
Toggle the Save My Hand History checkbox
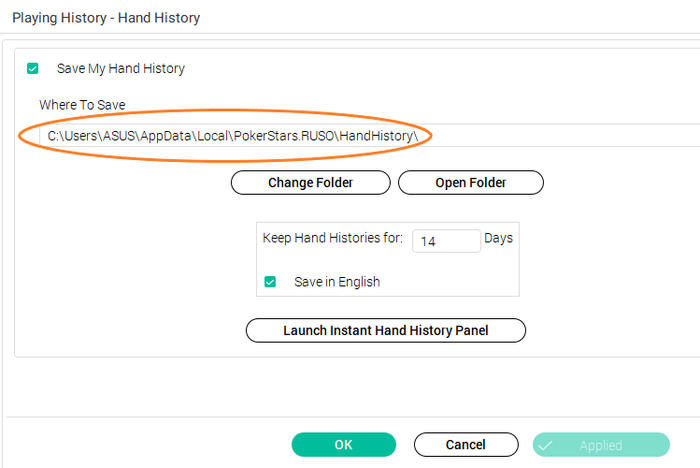33,69
